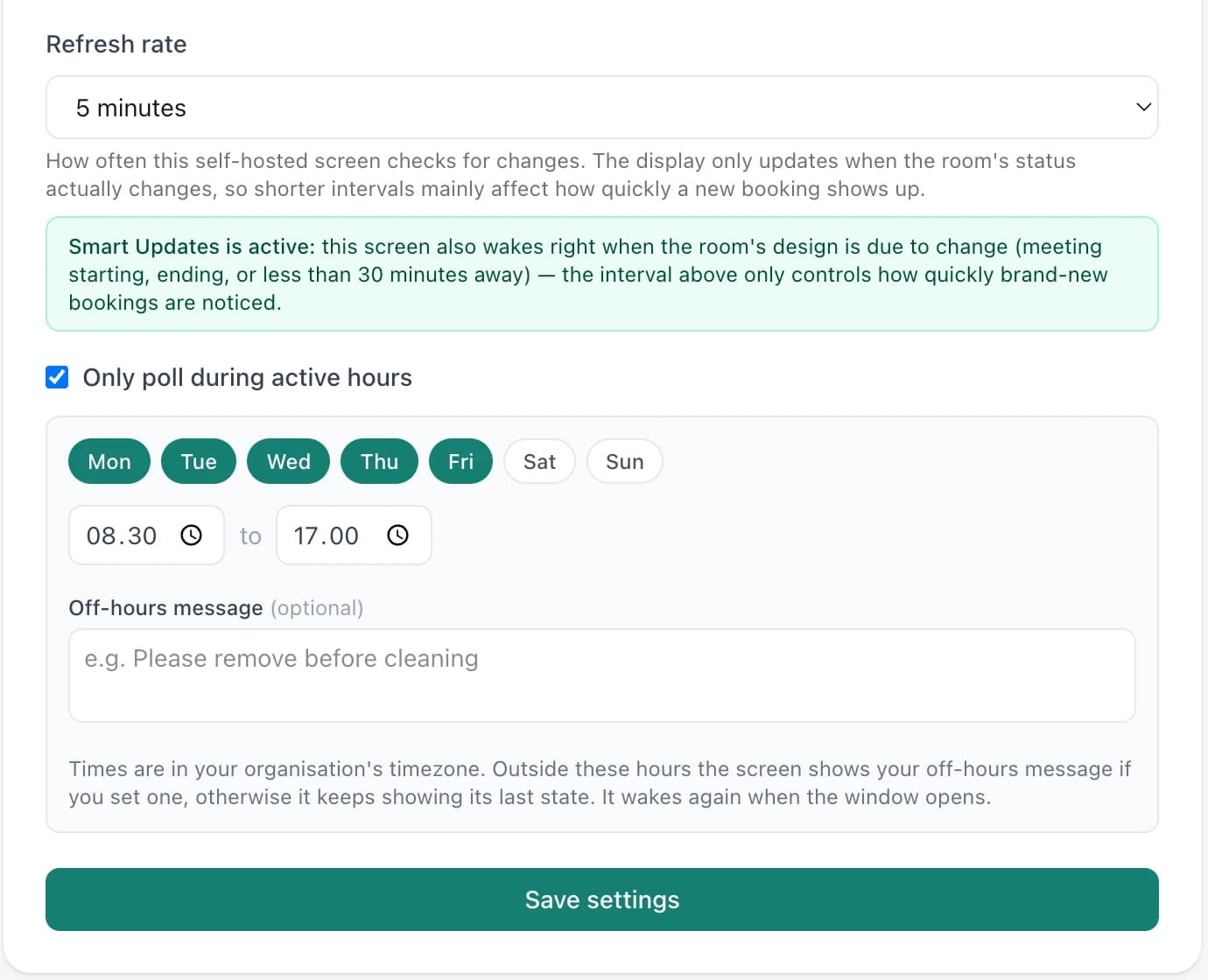1208x980 pixels.
Task: Deselect Wed from active days
Action: tap(289, 461)
